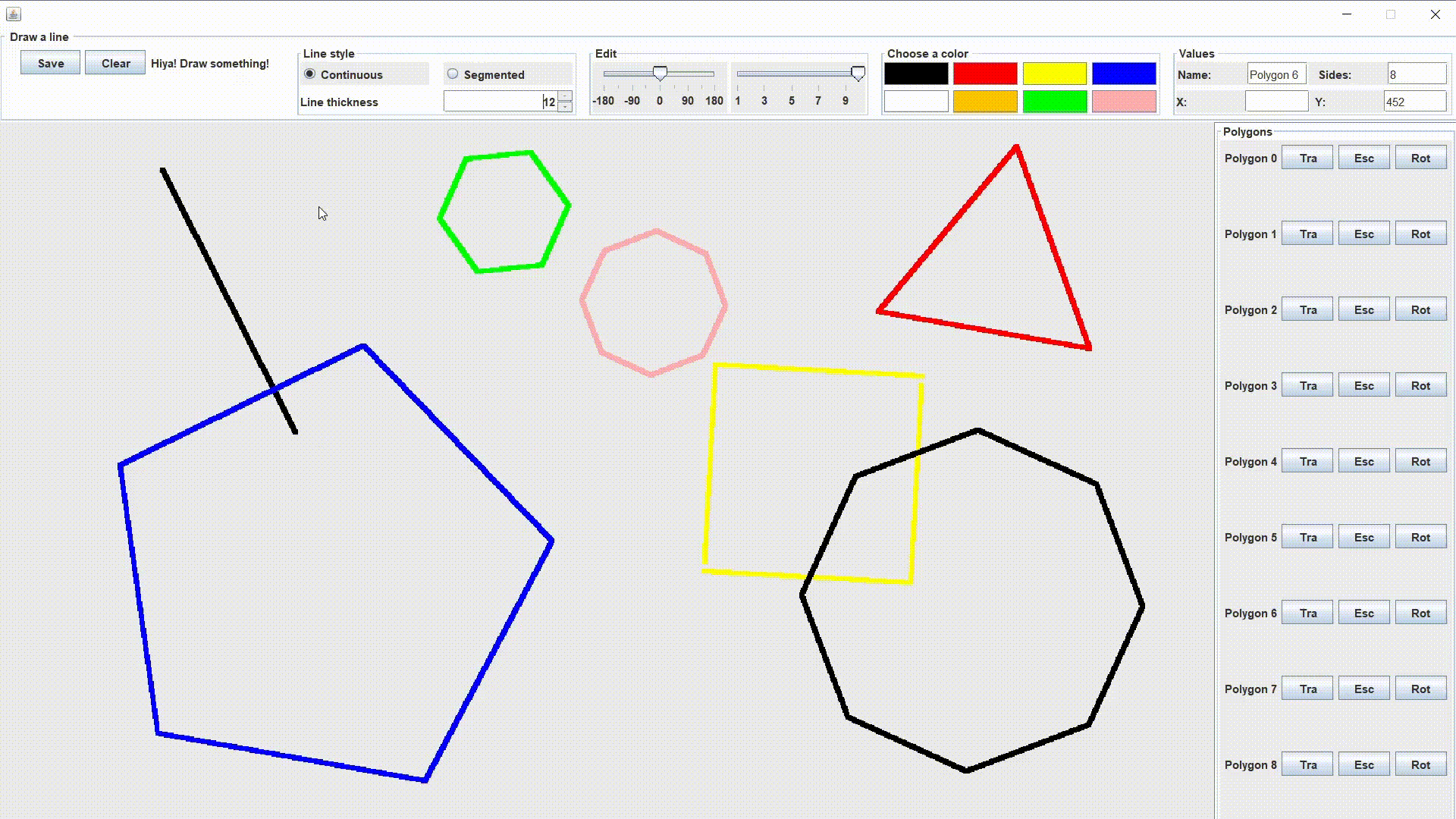Click Tra button for Polygon 0

click(1307, 158)
